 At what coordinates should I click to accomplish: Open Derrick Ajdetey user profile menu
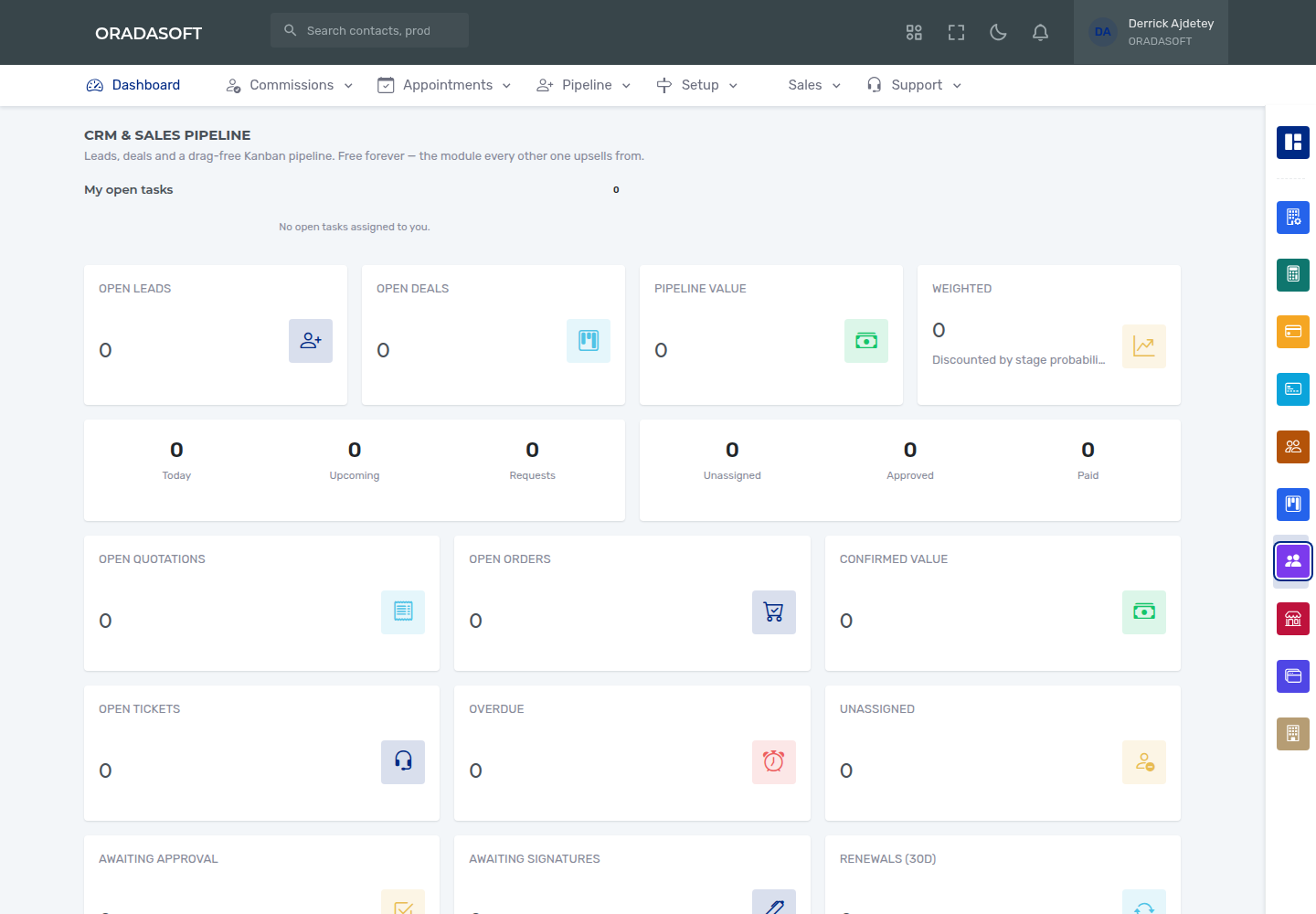pyautogui.click(x=1151, y=32)
